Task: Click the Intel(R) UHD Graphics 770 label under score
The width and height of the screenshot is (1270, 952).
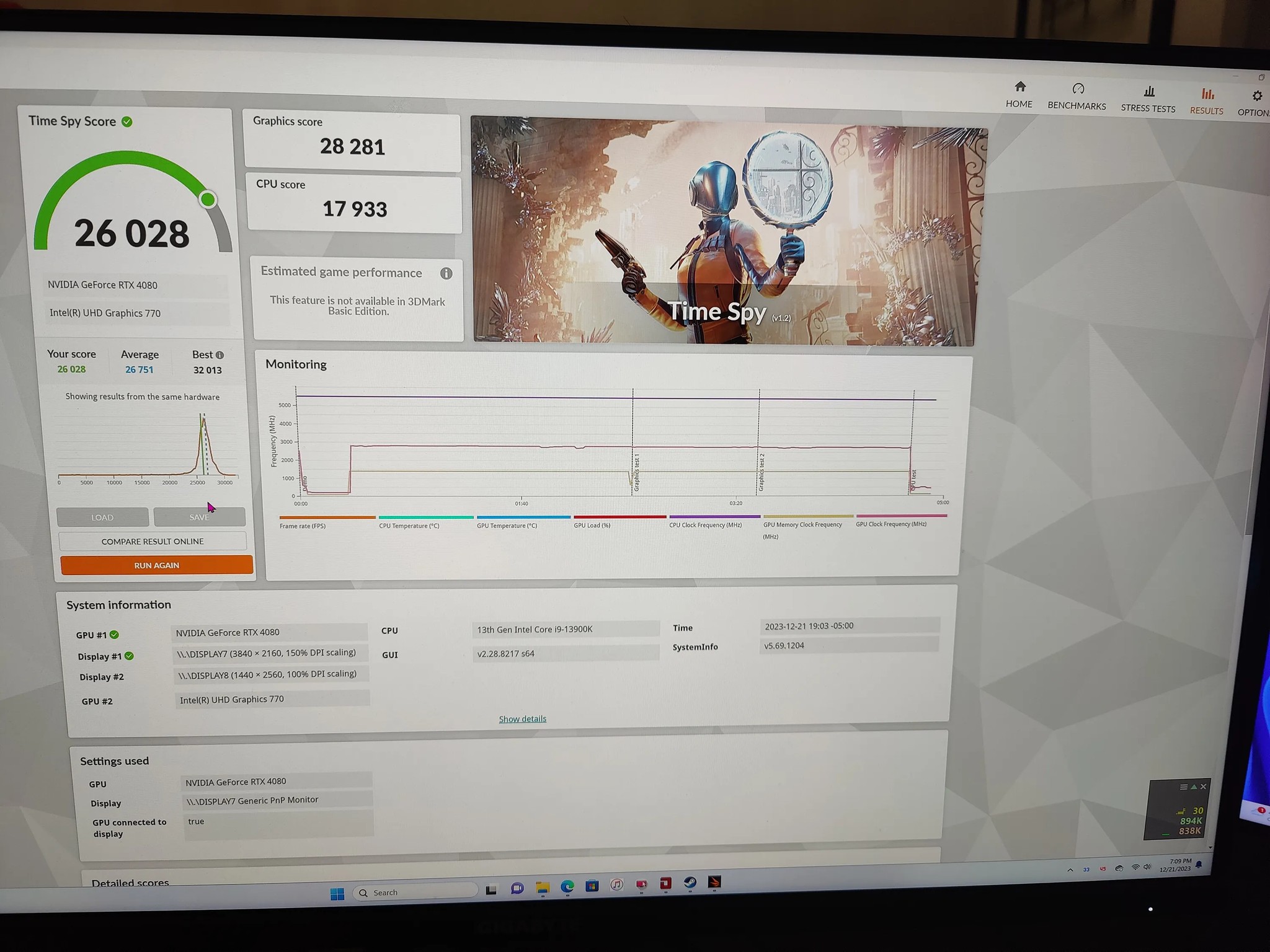Action: [x=136, y=313]
